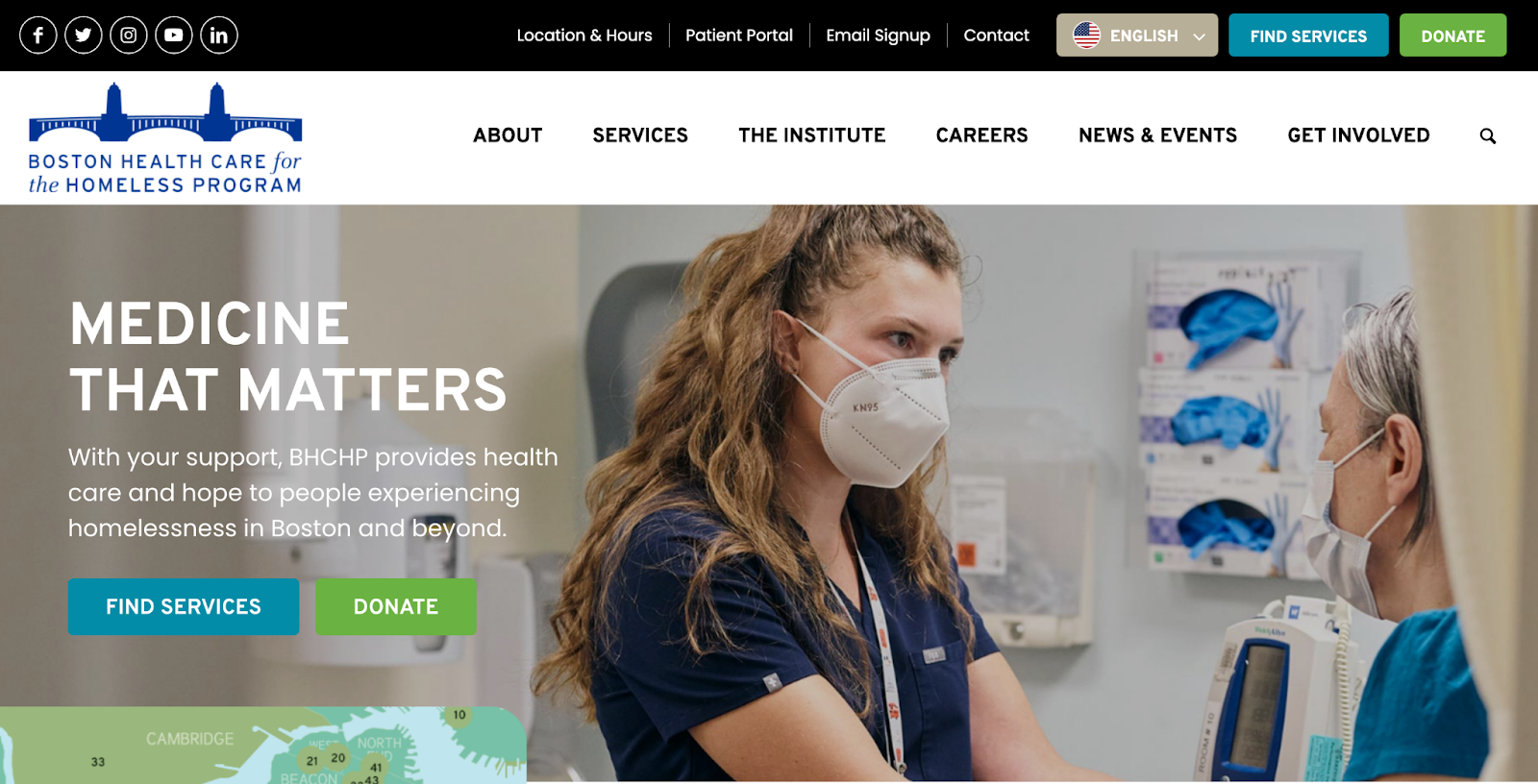1538x784 pixels.
Task: Click Location & Hours link
Action: 584,36
